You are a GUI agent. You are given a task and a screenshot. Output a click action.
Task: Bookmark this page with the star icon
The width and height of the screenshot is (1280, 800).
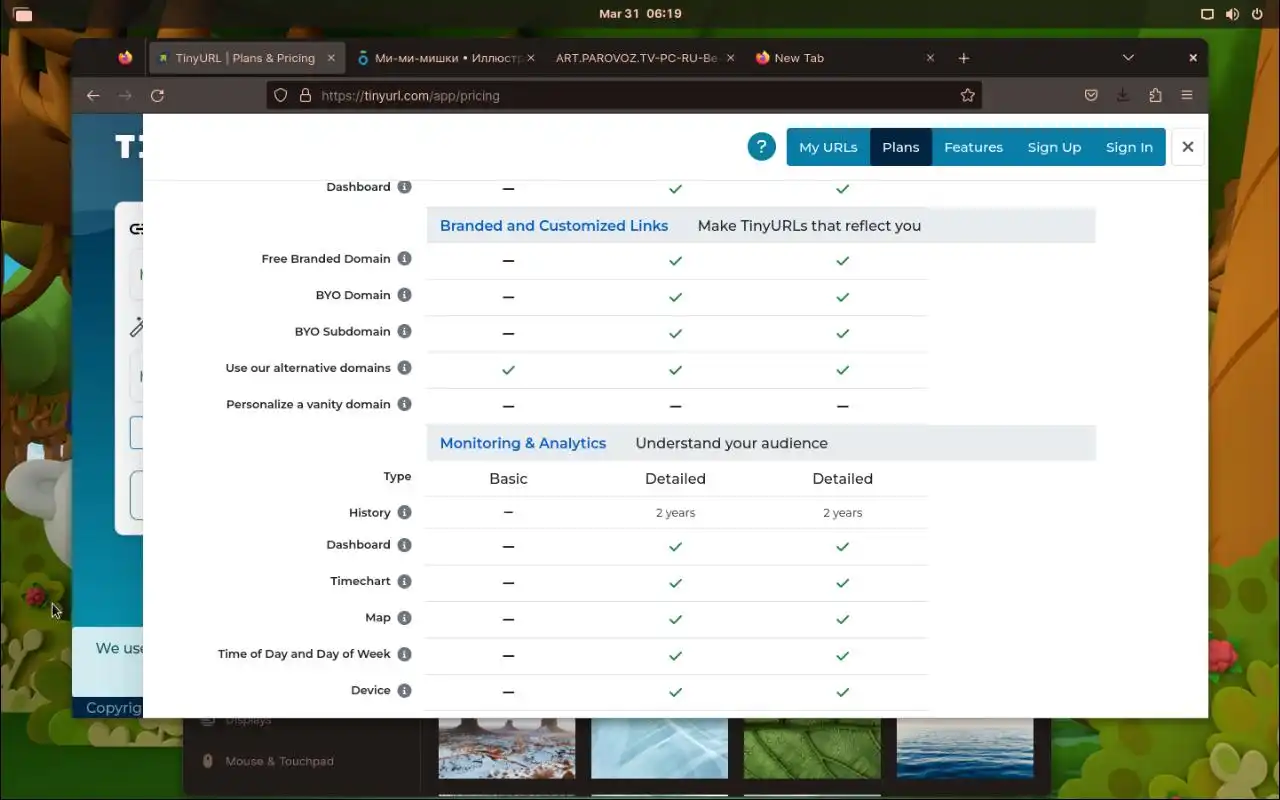click(967, 95)
